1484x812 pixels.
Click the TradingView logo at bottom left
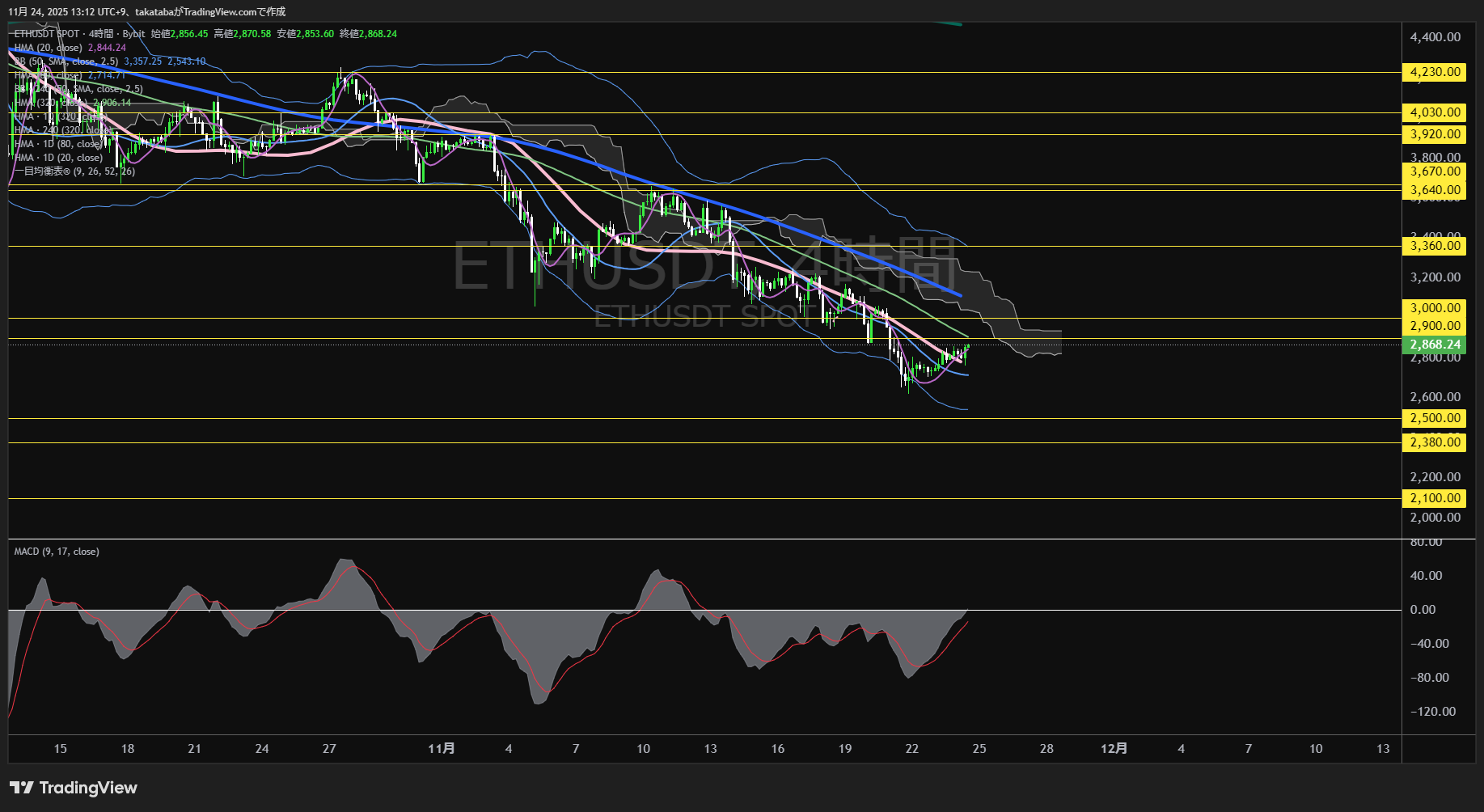coord(74,788)
